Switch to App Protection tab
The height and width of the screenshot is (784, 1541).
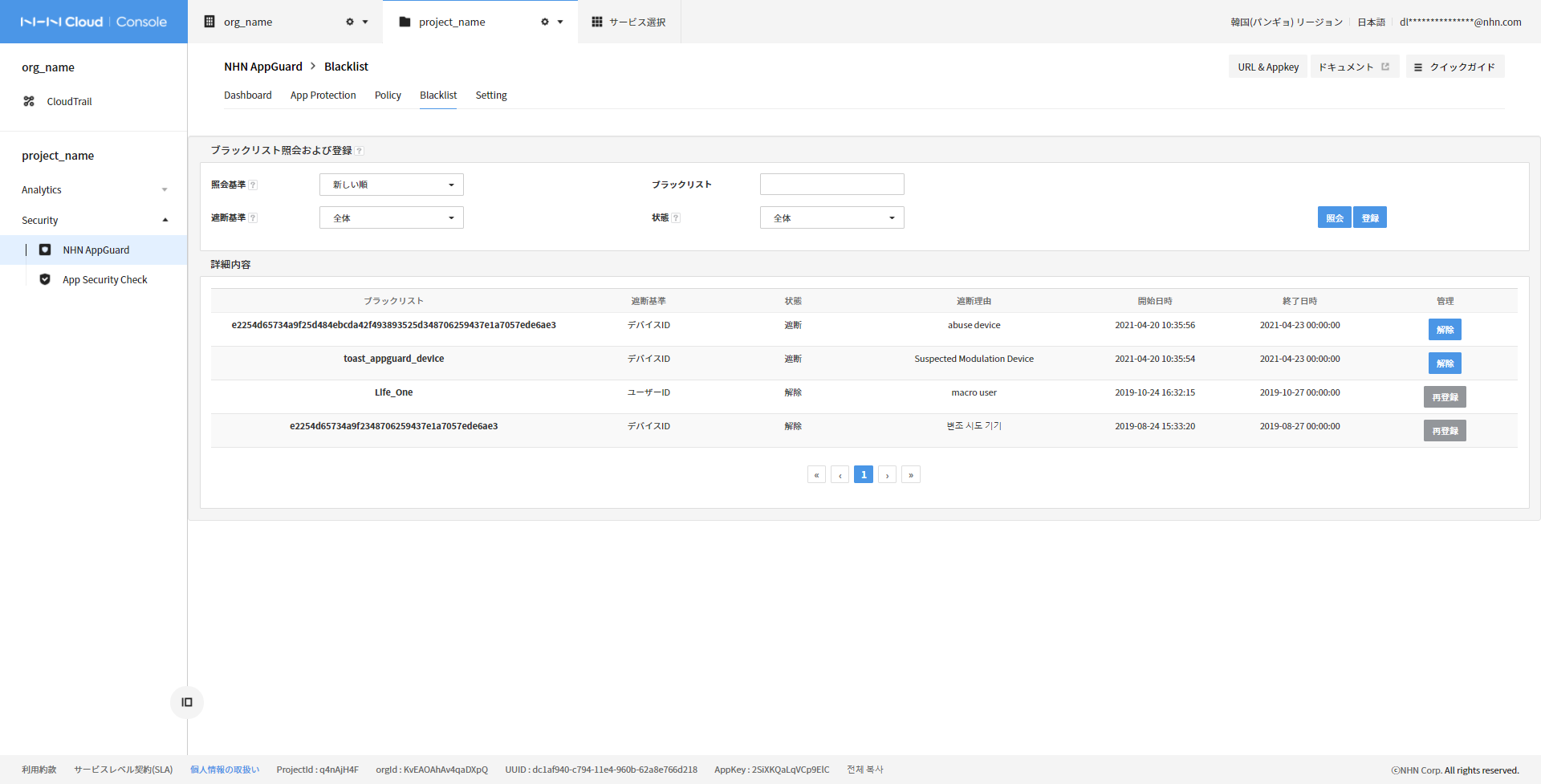click(323, 95)
